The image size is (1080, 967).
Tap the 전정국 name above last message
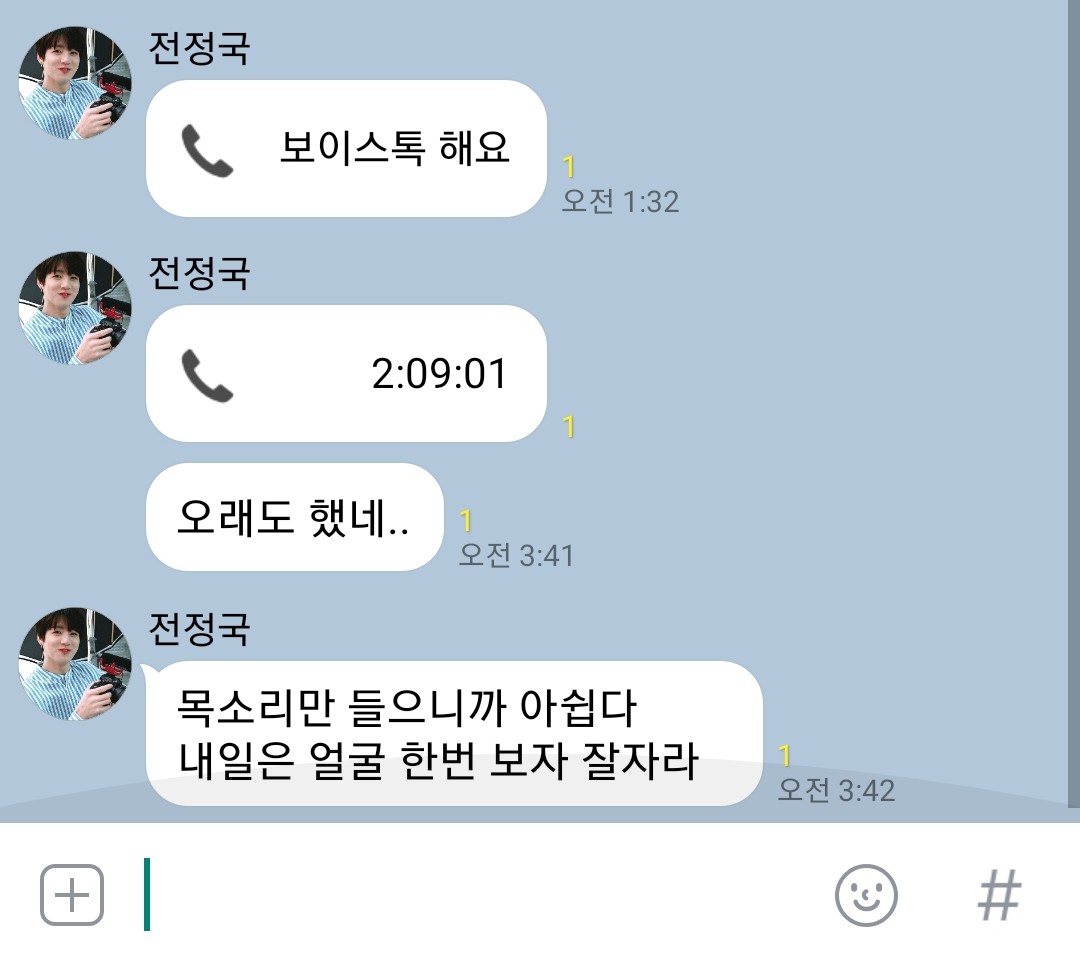tap(199, 629)
